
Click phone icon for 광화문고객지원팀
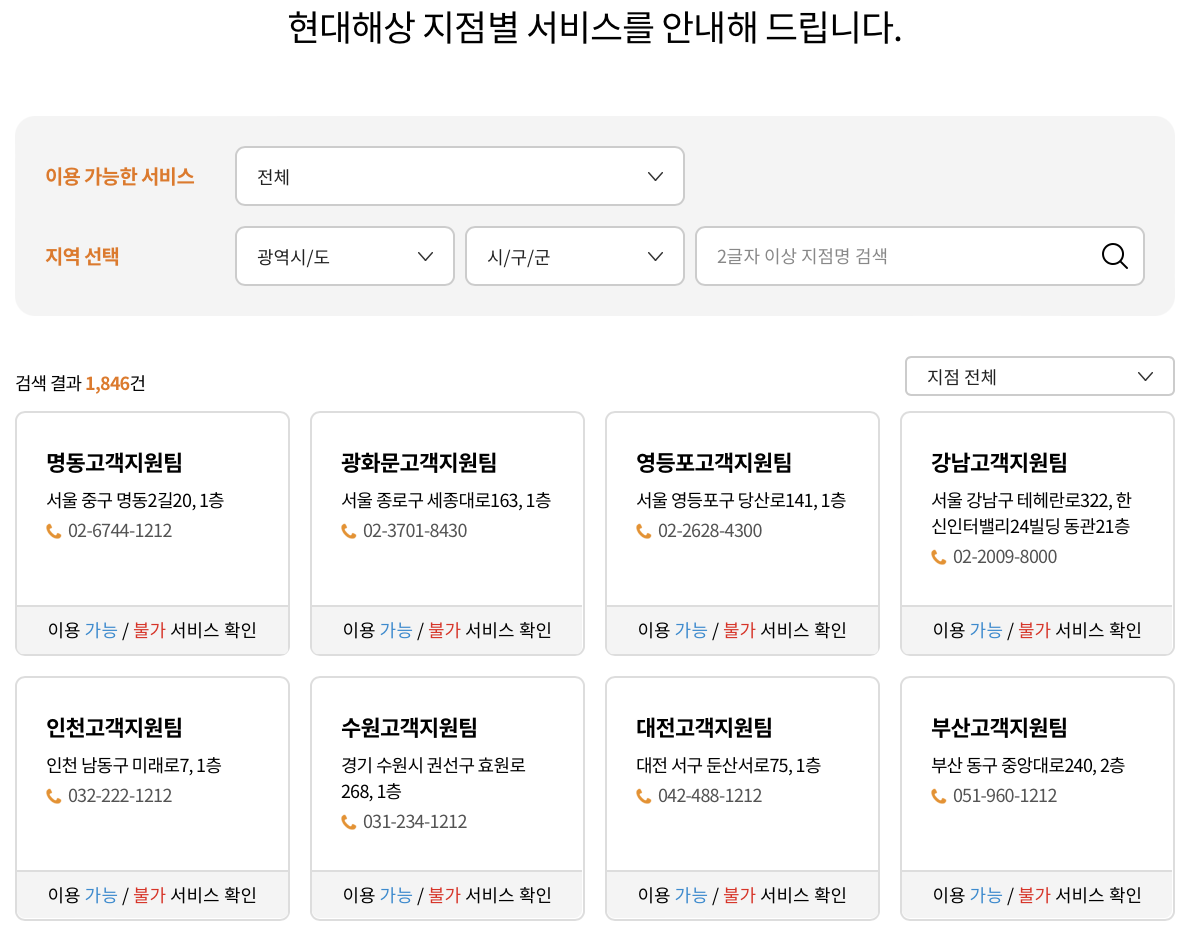(x=349, y=531)
